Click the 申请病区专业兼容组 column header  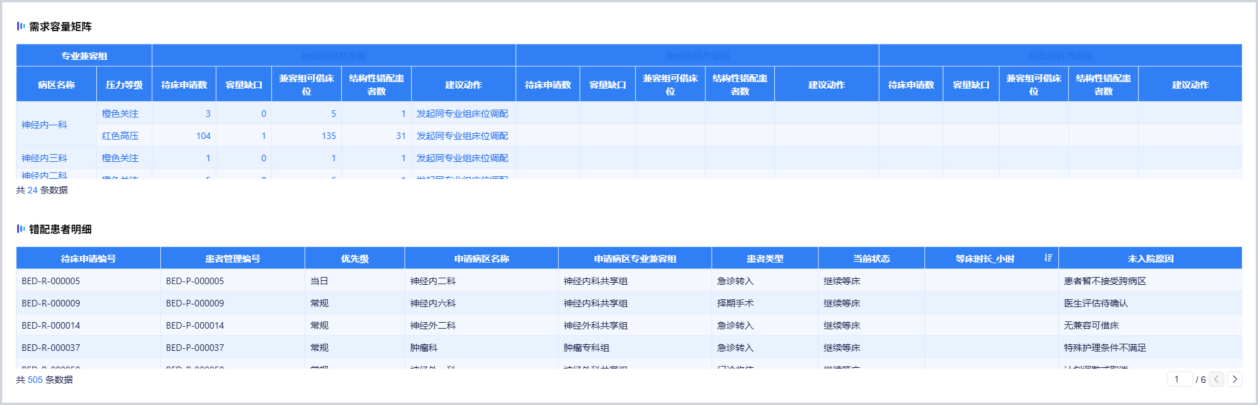point(635,258)
